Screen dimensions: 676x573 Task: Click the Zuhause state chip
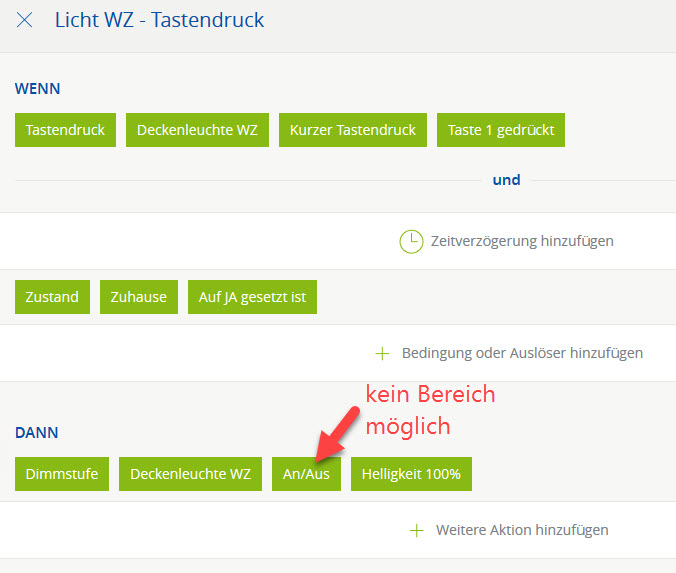(139, 297)
